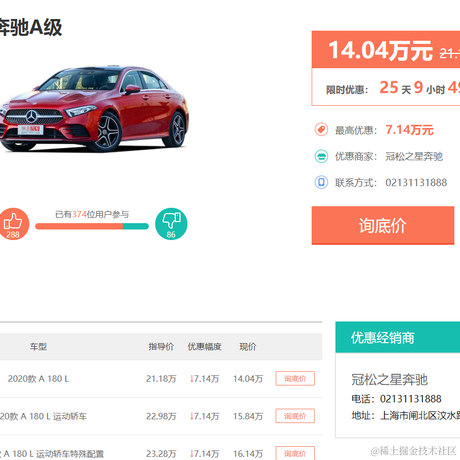Click dealer name 冠松之星奔驰 next to 优惠商家

(414, 156)
